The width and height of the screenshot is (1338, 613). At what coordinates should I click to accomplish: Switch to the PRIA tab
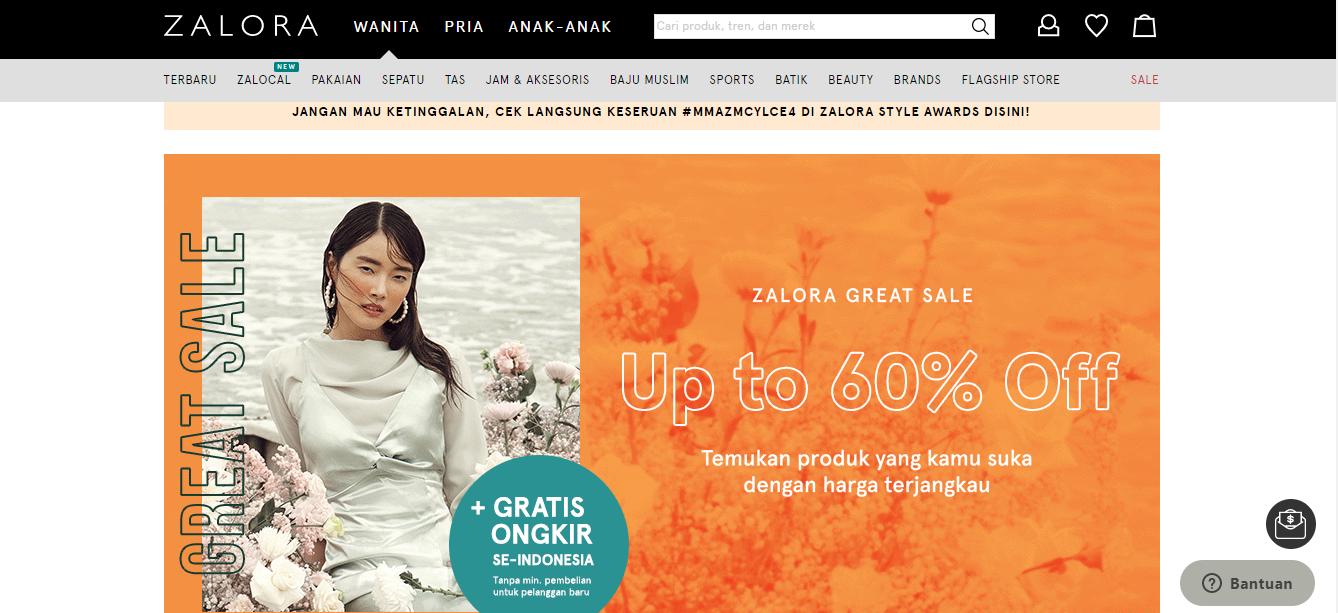point(464,27)
